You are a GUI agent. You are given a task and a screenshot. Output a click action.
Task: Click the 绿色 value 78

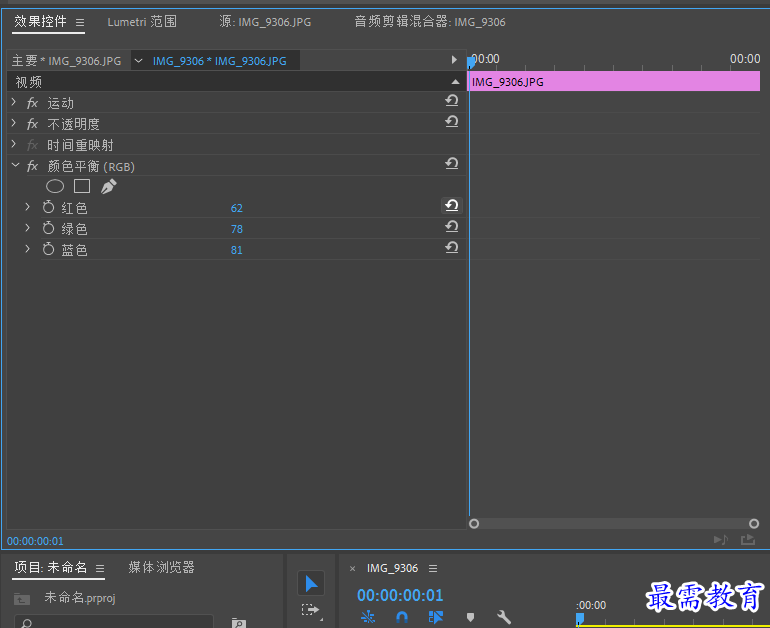click(x=237, y=229)
